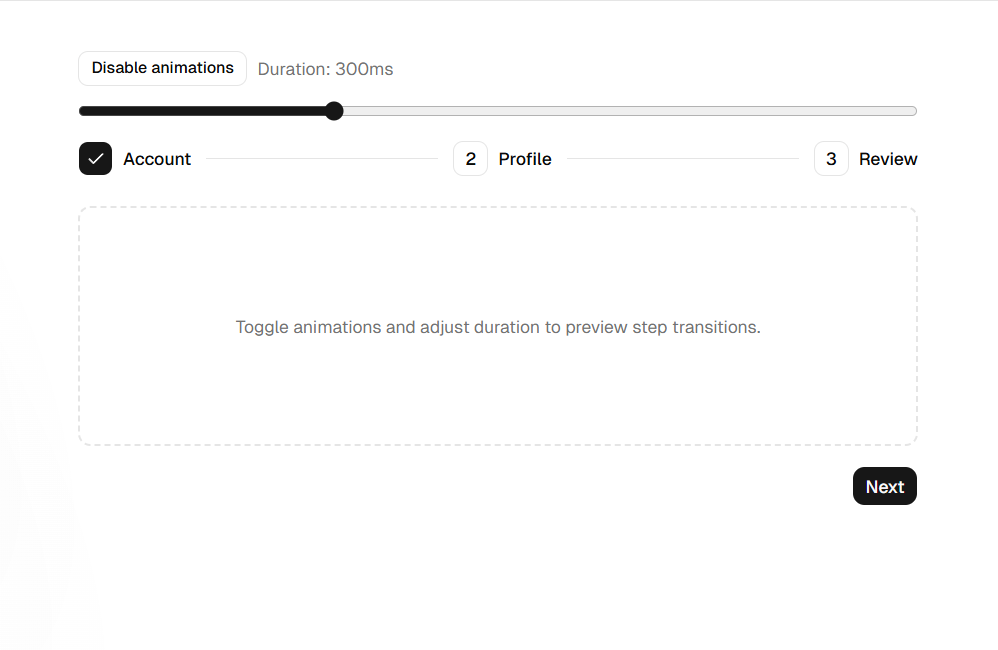
Task: Click the word Account beside the checkmark
Action: 157,159
